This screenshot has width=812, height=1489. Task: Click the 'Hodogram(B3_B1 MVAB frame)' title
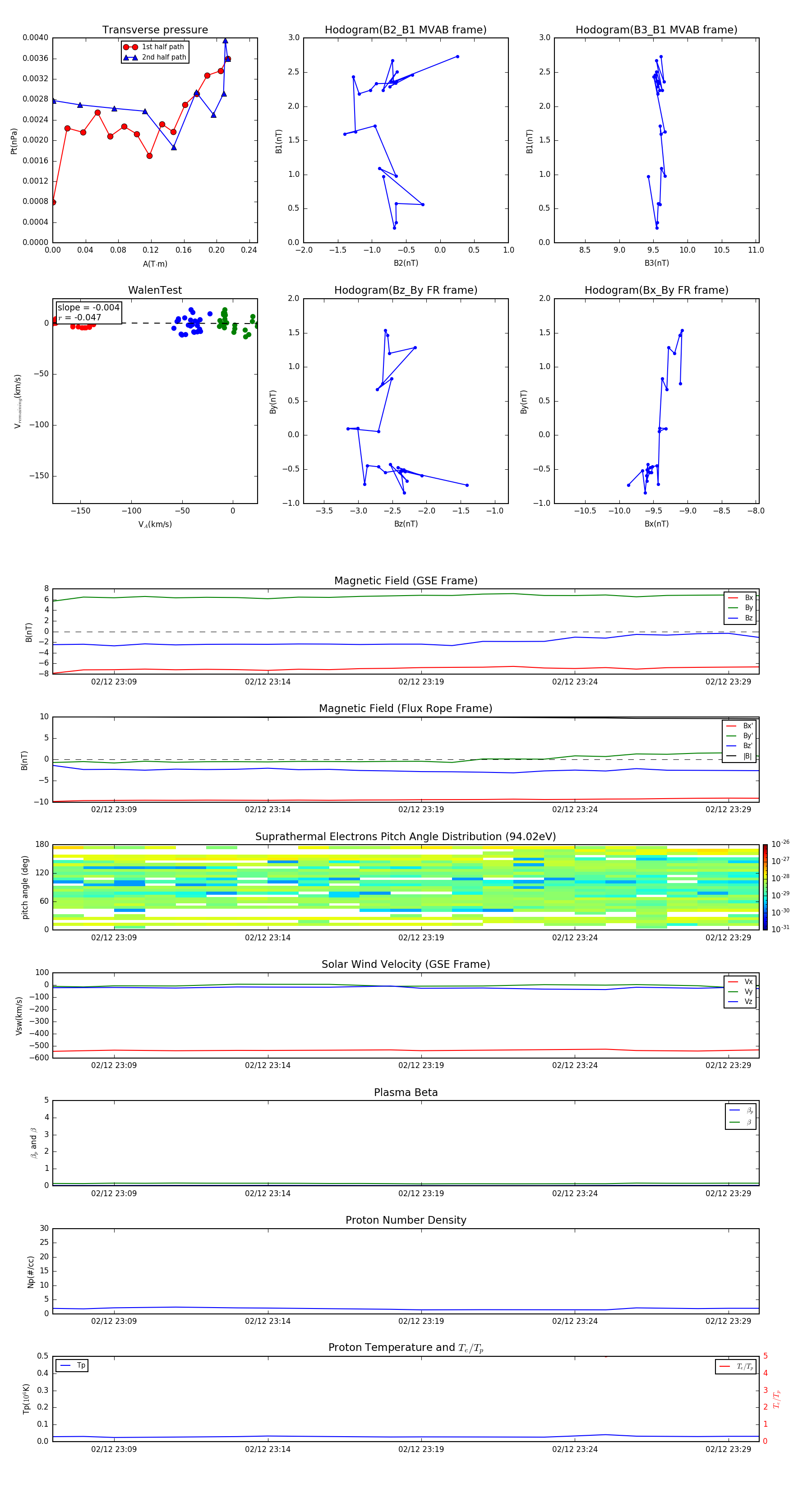[656, 30]
